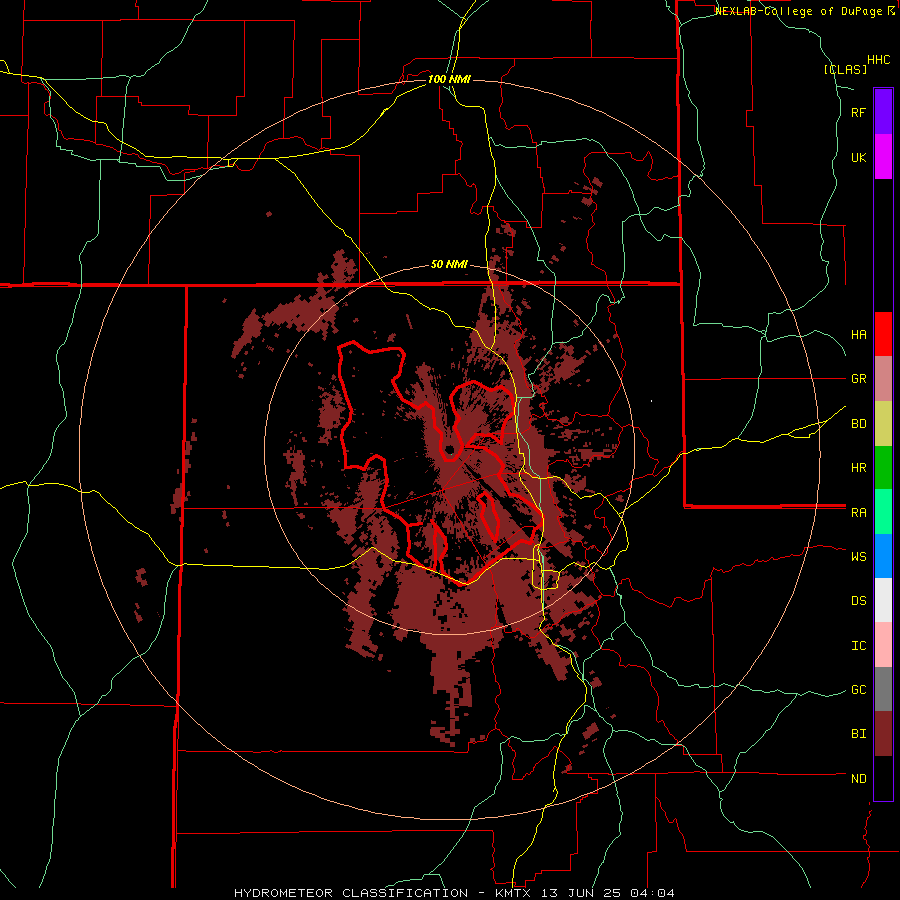Click the HHC product code text
Screen dimensions: 900x900
click(879, 60)
